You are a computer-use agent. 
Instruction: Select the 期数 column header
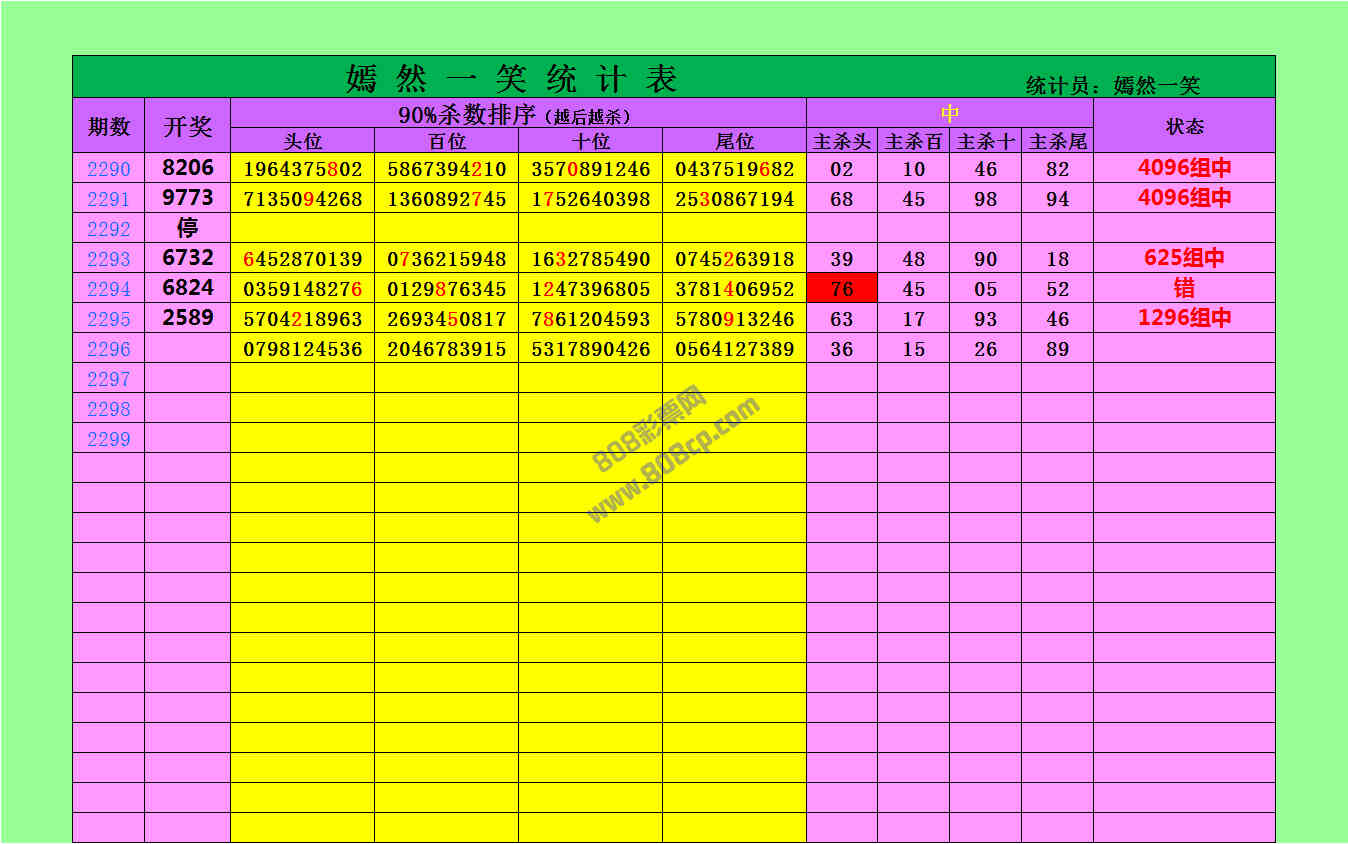pyautogui.click(x=108, y=126)
